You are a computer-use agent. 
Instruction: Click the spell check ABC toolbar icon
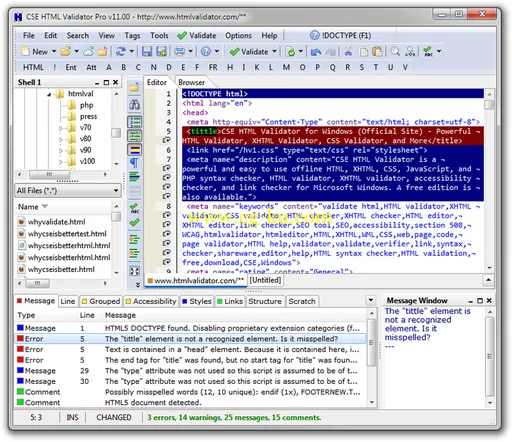tap(428, 51)
